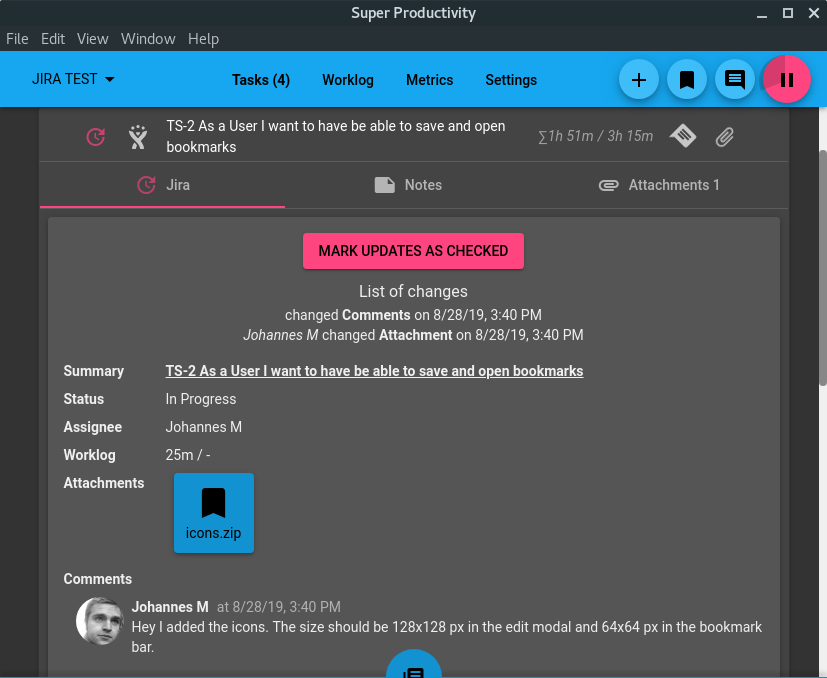Start time tracking with the pink clock icon
Screen dimensions: 827x678
pos(95,137)
